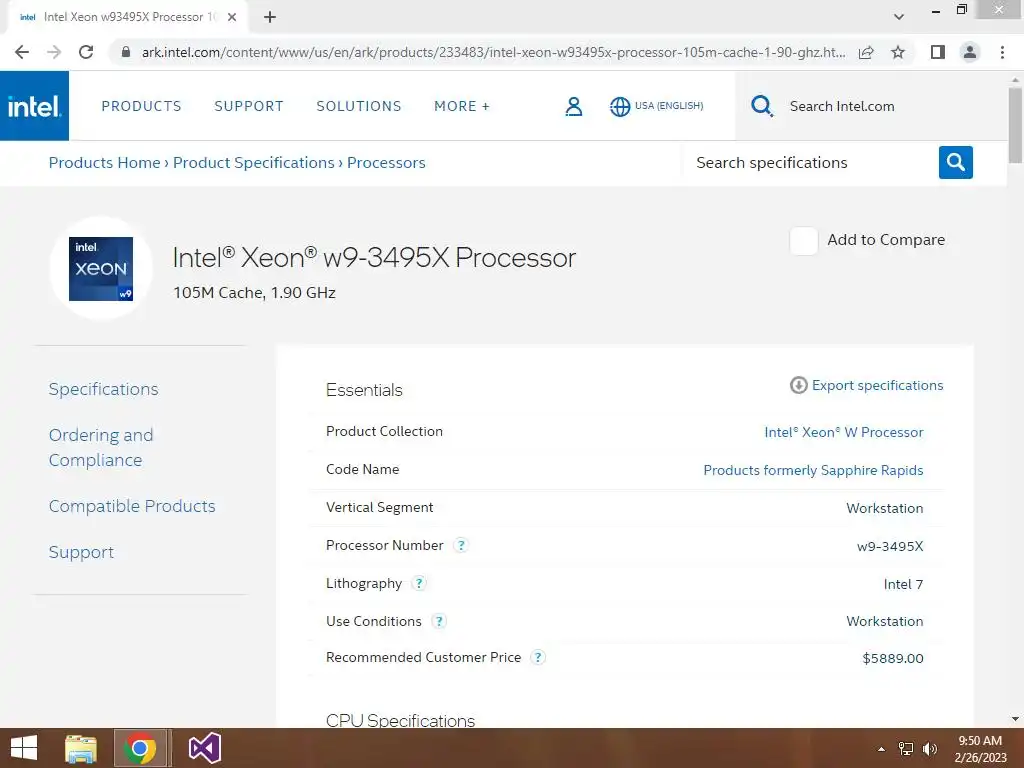Open Use Conditions help question icon
The image size is (1024, 768).
(439, 620)
